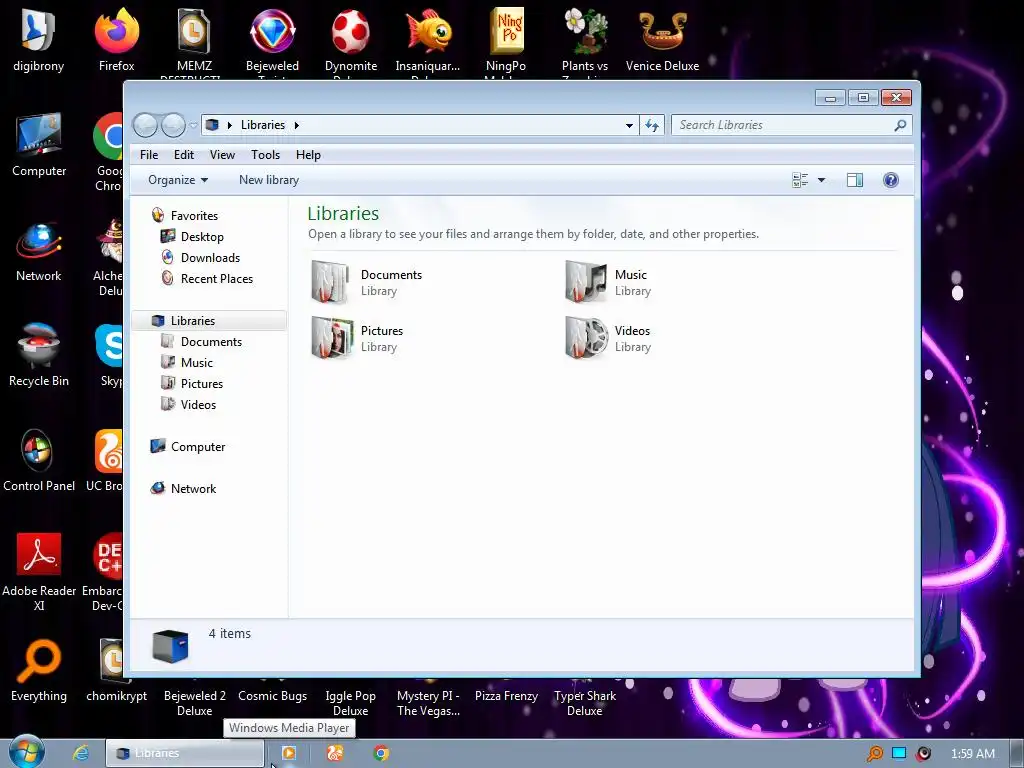Select Downloads under Favorites
Viewport: 1024px width, 768px height.
click(200, 258)
